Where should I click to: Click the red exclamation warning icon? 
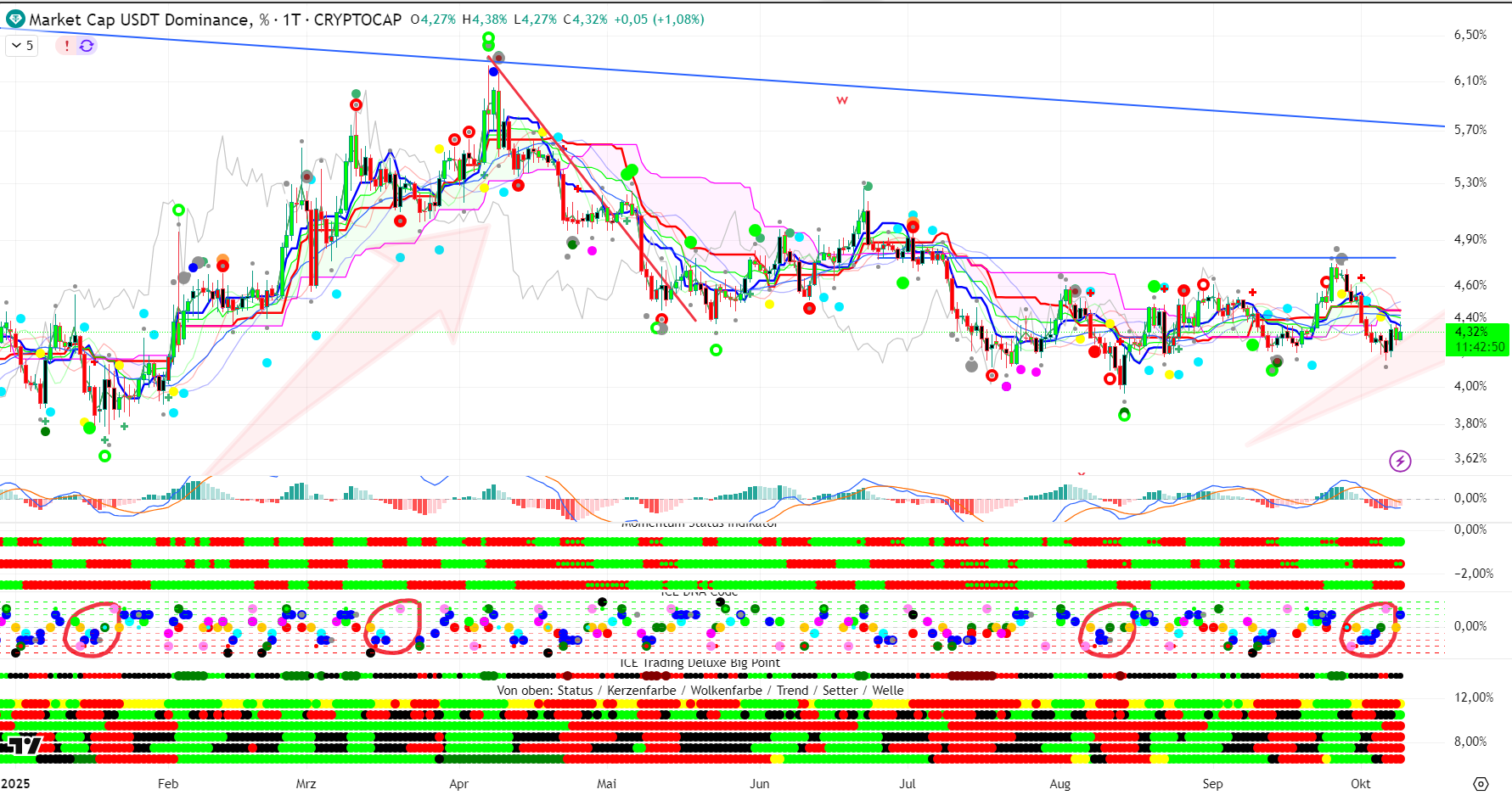click(x=66, y=46)
